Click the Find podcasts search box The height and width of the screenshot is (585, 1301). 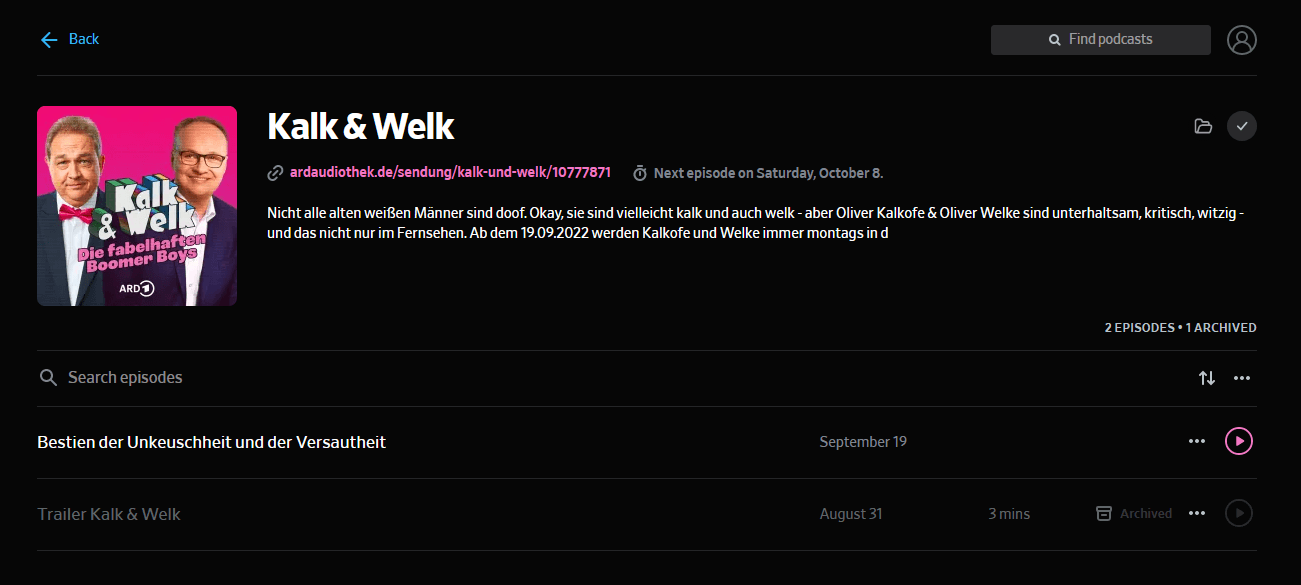point(1100,40)
